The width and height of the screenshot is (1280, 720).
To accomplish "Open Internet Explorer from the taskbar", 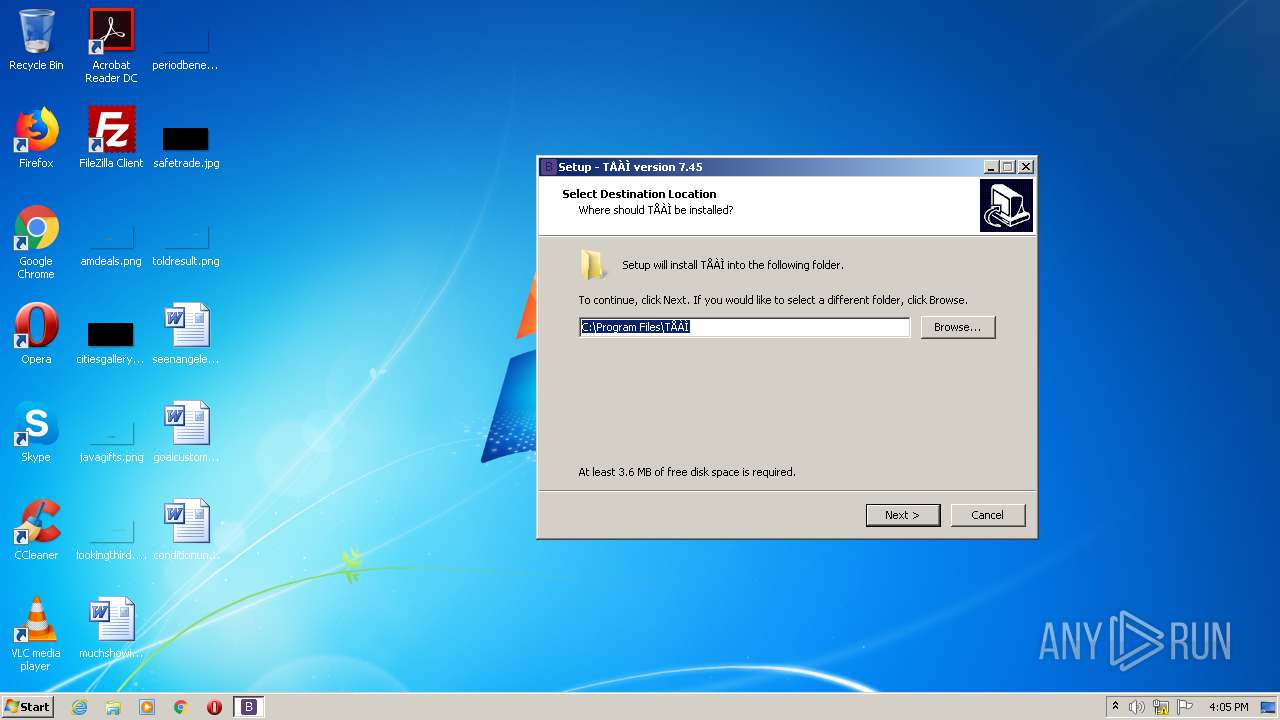I will (x=79, y=707).
